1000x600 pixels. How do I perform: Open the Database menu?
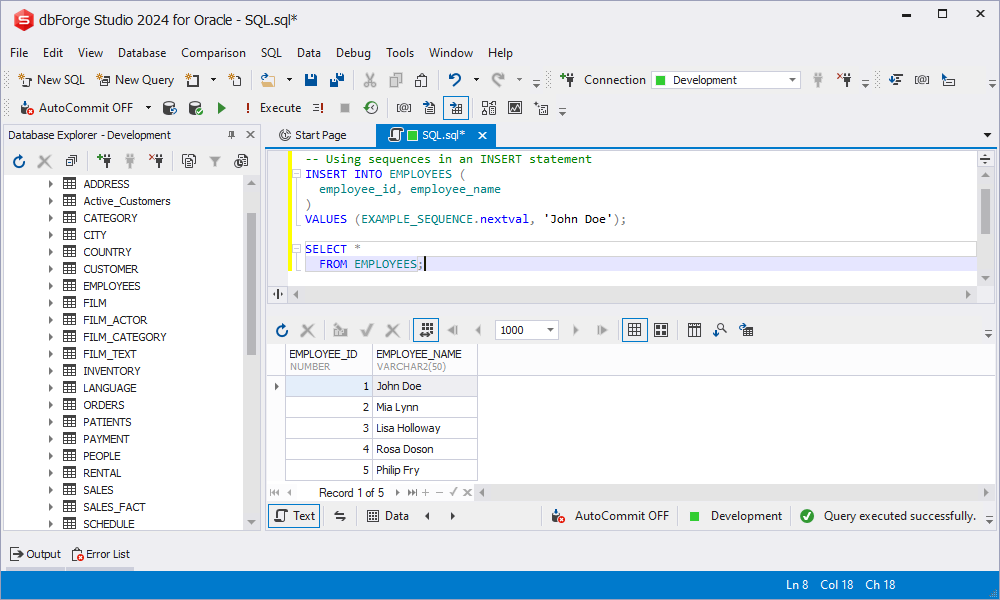coord(141,52)
